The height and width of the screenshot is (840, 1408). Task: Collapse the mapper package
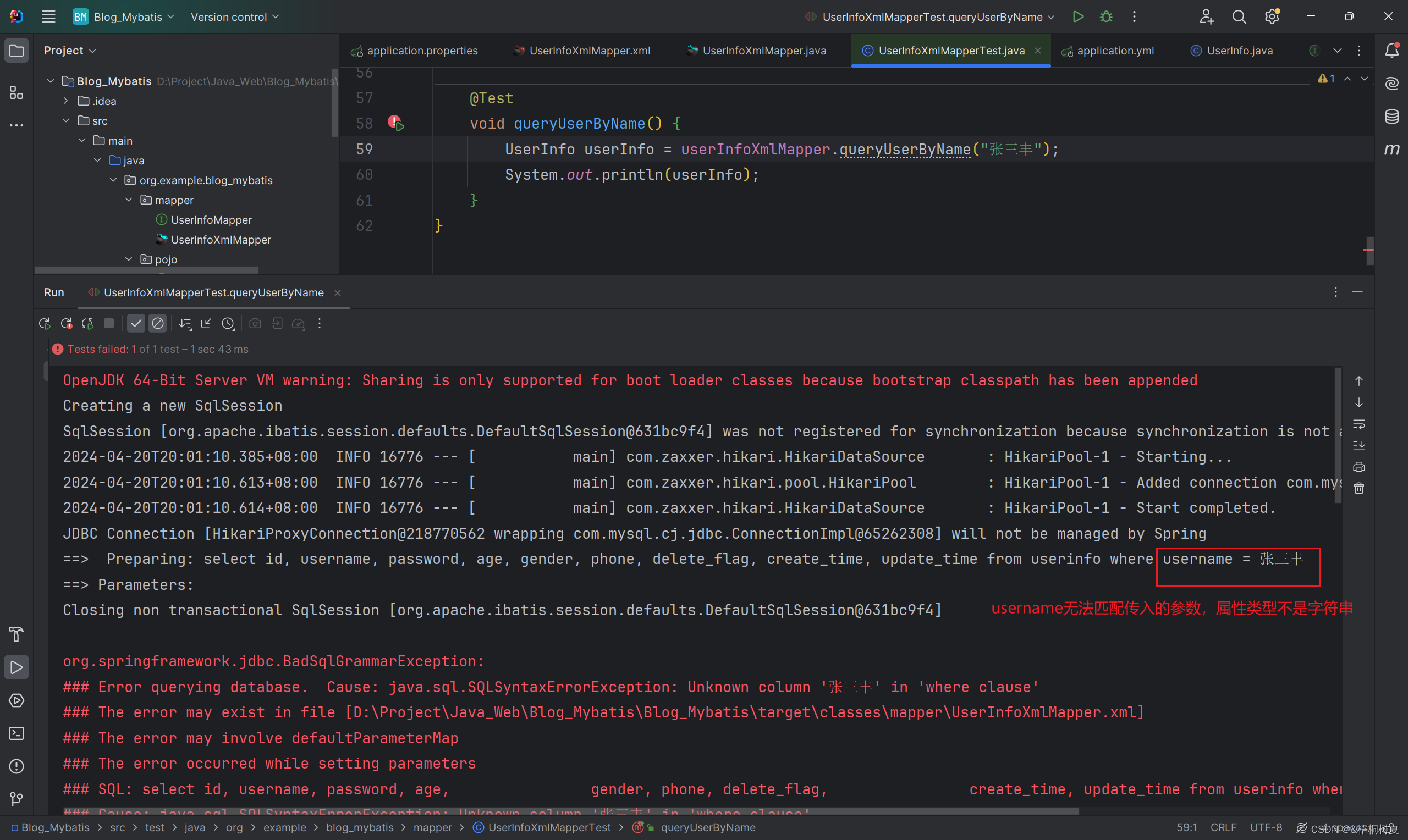pos(129,200)
